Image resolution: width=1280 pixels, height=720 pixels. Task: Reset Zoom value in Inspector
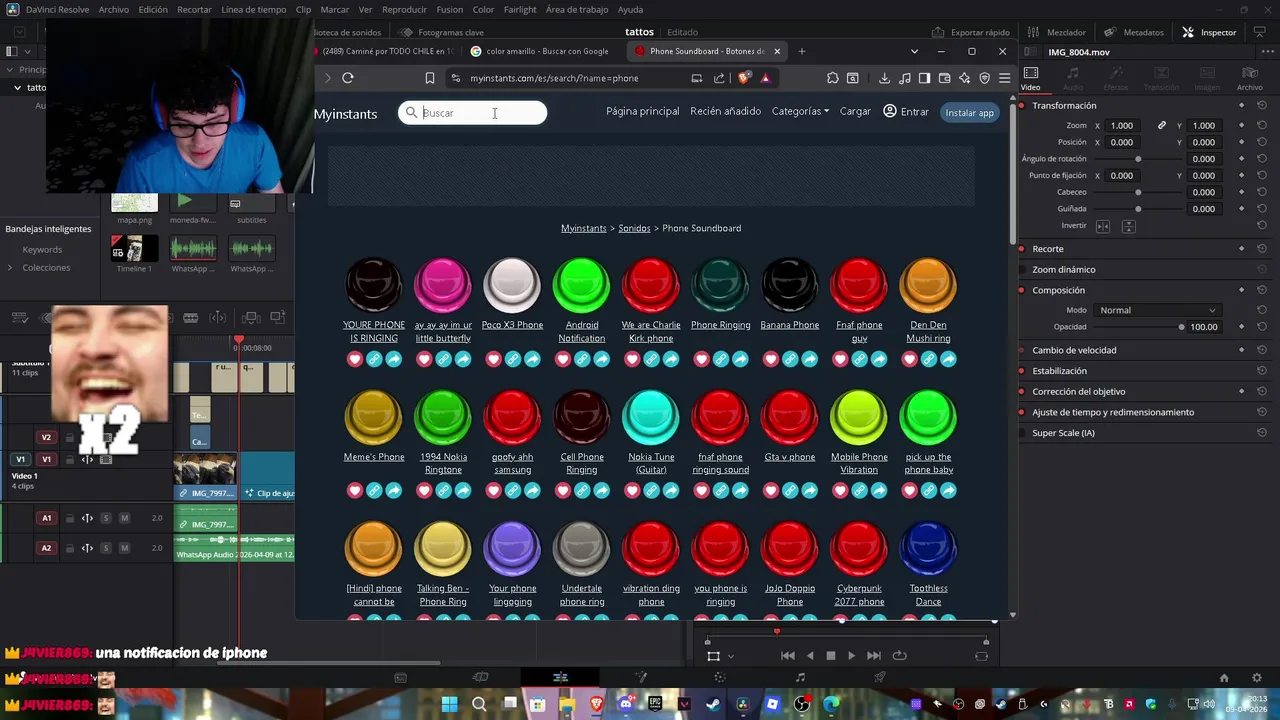1262,125
